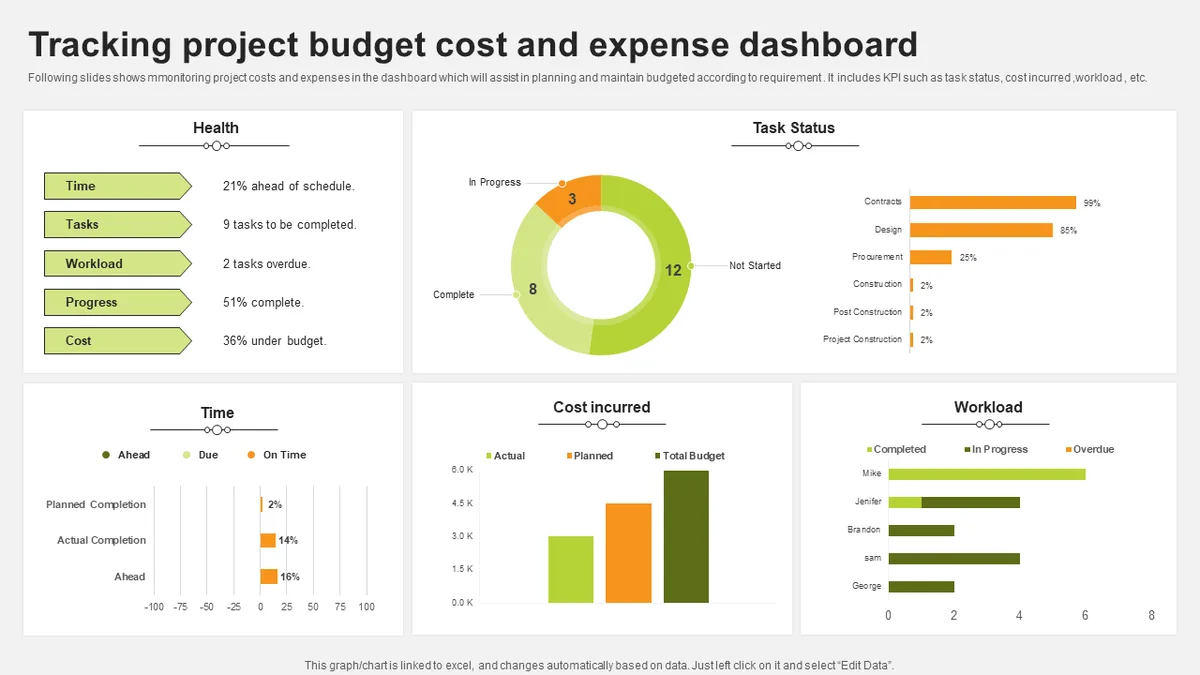Screen dimensions: 1200x675
Task: Click the Task Status panel heading
Action: coord(794,128)
